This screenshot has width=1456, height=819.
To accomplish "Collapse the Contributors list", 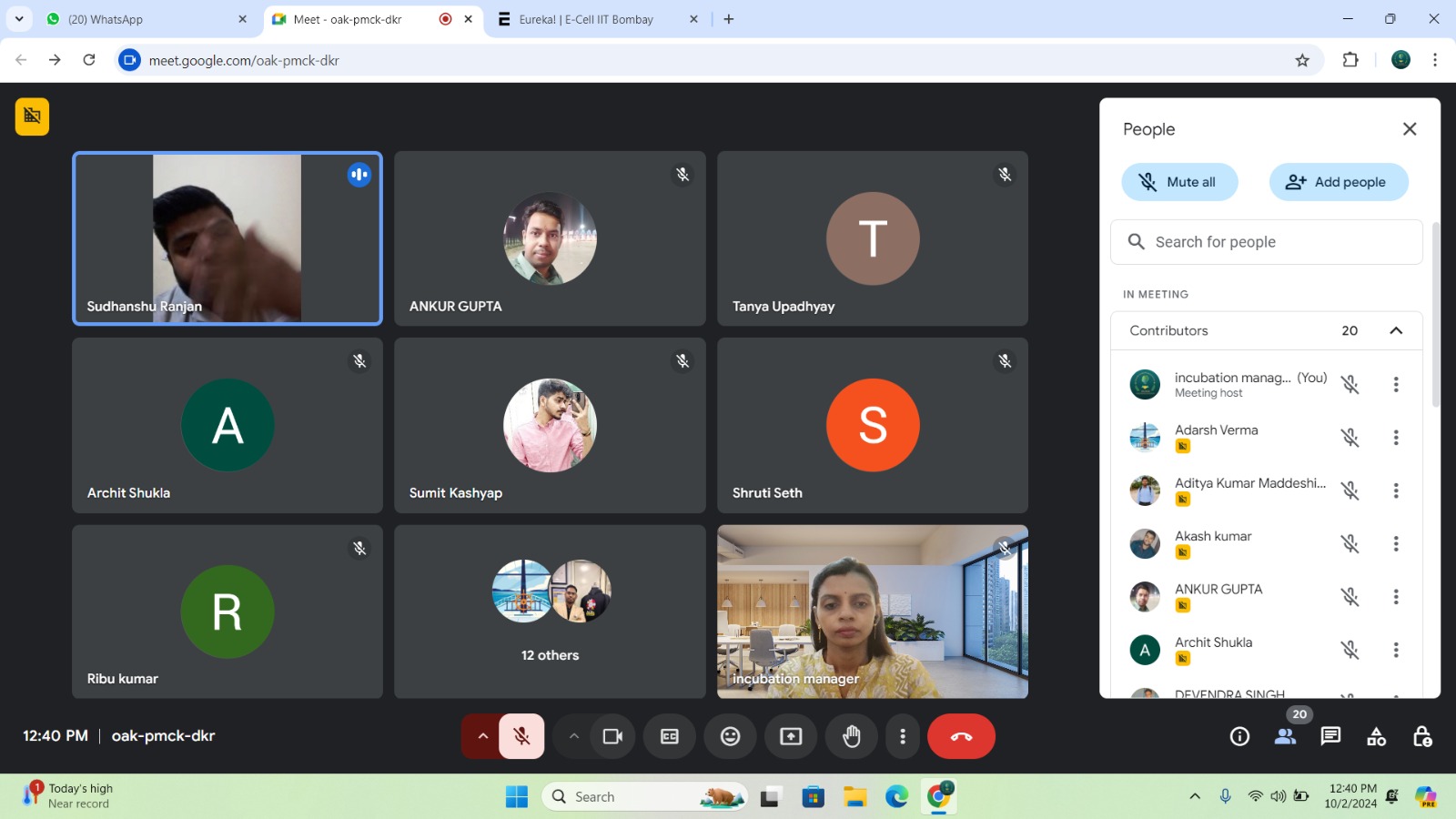I will 1395,330.
